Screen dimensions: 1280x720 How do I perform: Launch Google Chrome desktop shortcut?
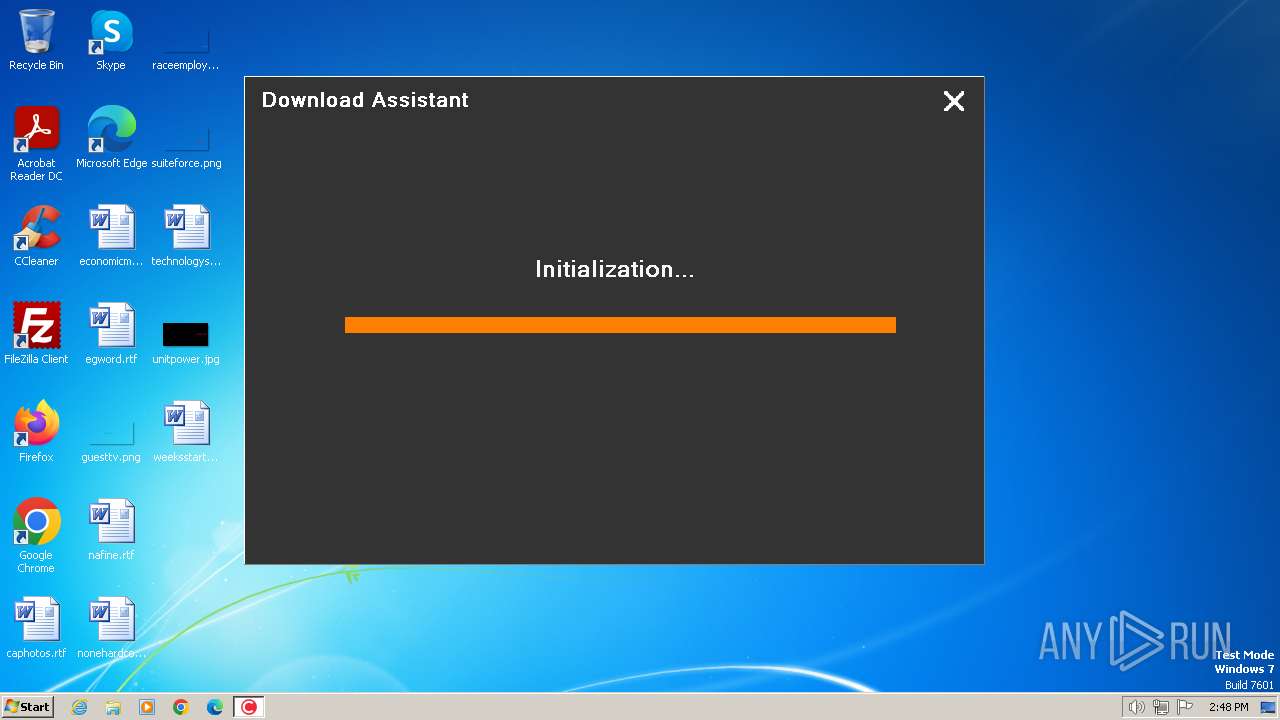[x=36, y=536]
